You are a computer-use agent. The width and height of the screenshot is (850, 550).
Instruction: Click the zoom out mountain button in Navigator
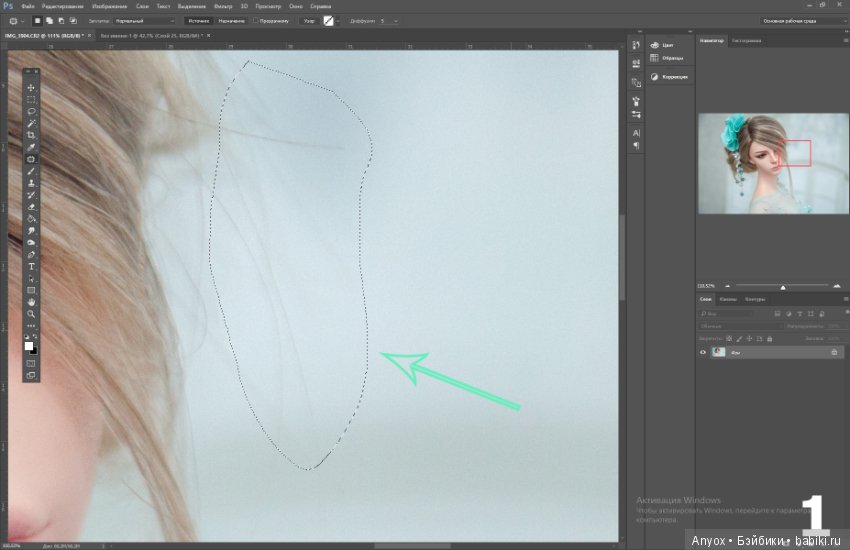727,286
